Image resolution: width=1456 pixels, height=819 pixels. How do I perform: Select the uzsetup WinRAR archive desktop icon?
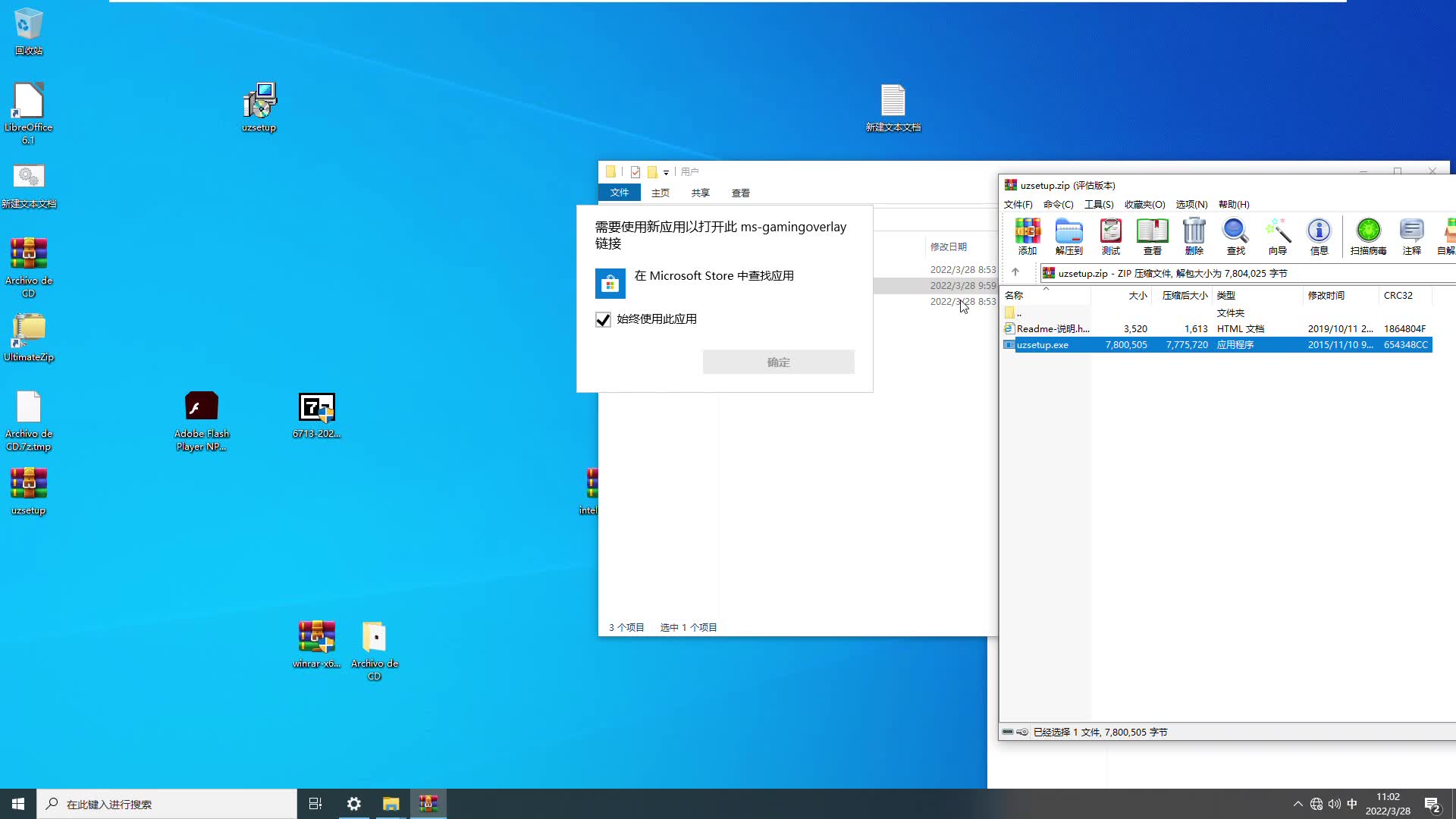coord(29,491)
